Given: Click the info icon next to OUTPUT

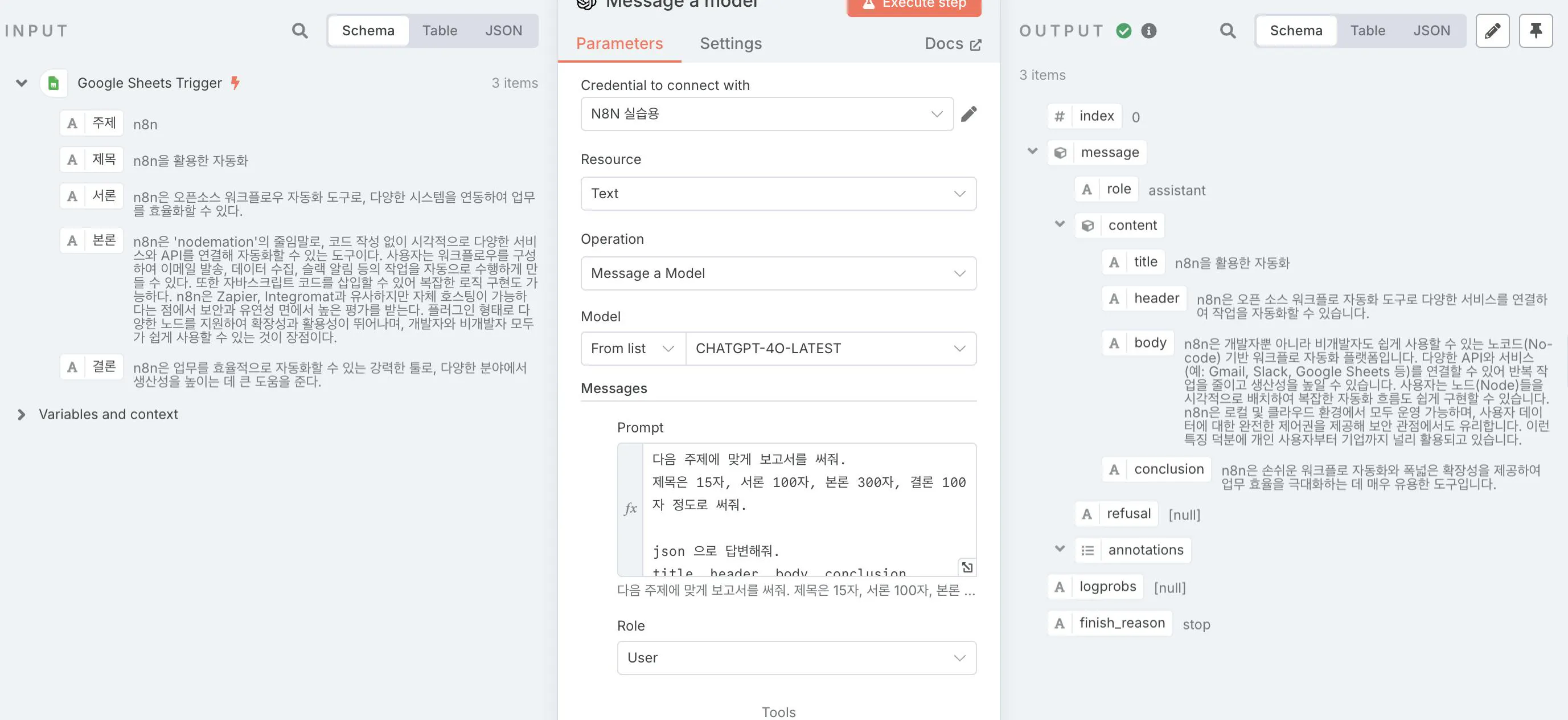Looking at the screenshot, I should click(1149, 30).
